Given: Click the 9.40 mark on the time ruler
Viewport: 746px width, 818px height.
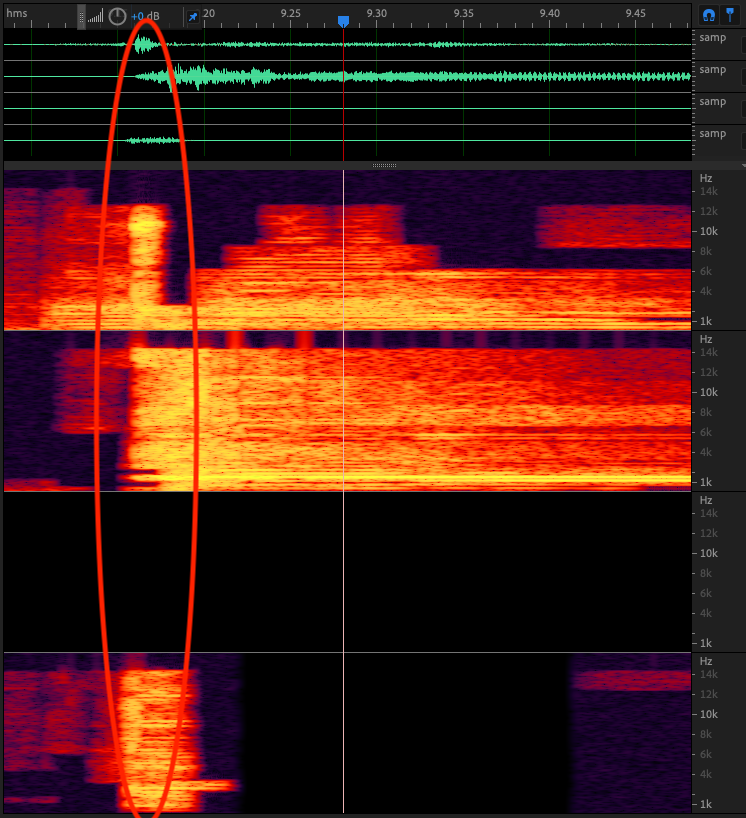Looking at the screenshot, I should point(549,13).
